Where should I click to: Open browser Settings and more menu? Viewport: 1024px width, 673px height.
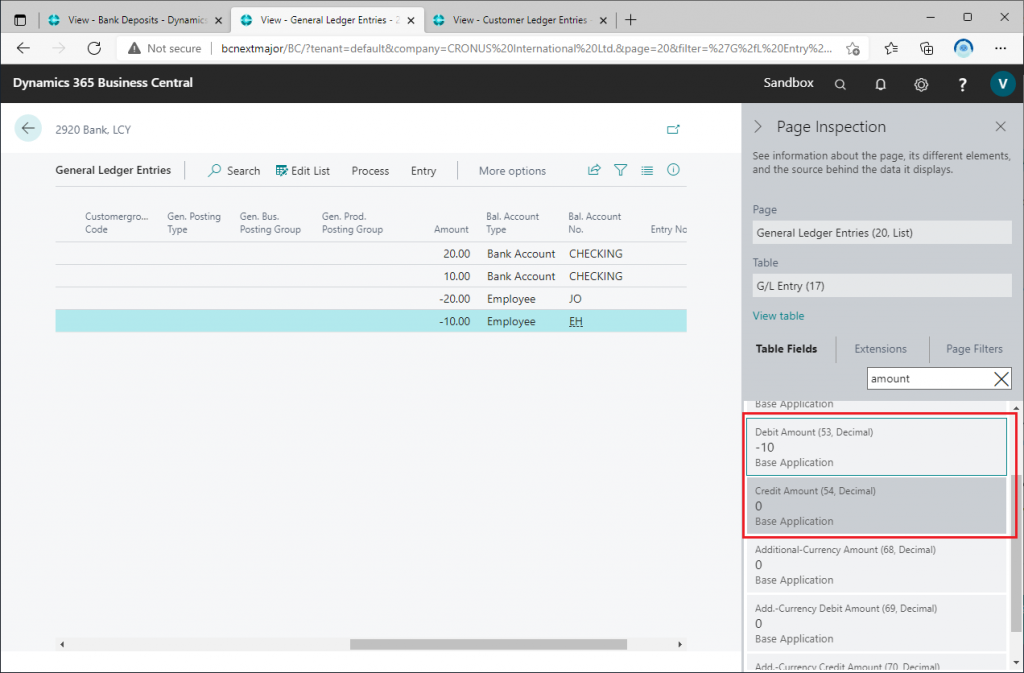pos(1000,48)
